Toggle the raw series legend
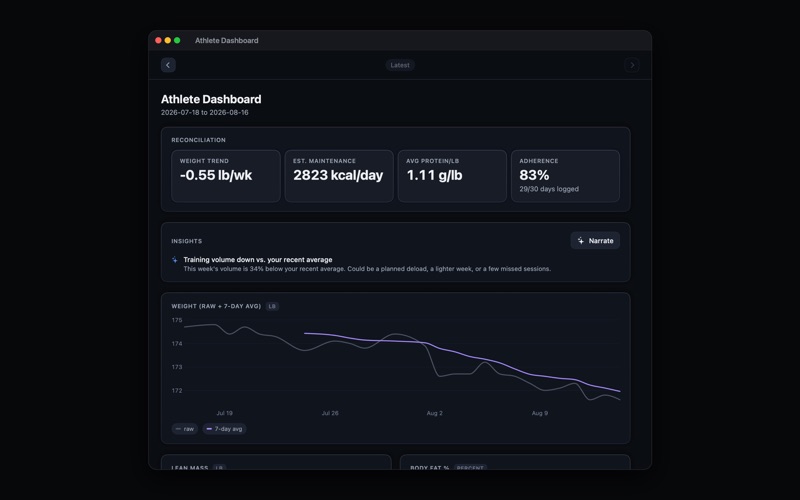This screenshot has height=500, width=800. point(185,429)
